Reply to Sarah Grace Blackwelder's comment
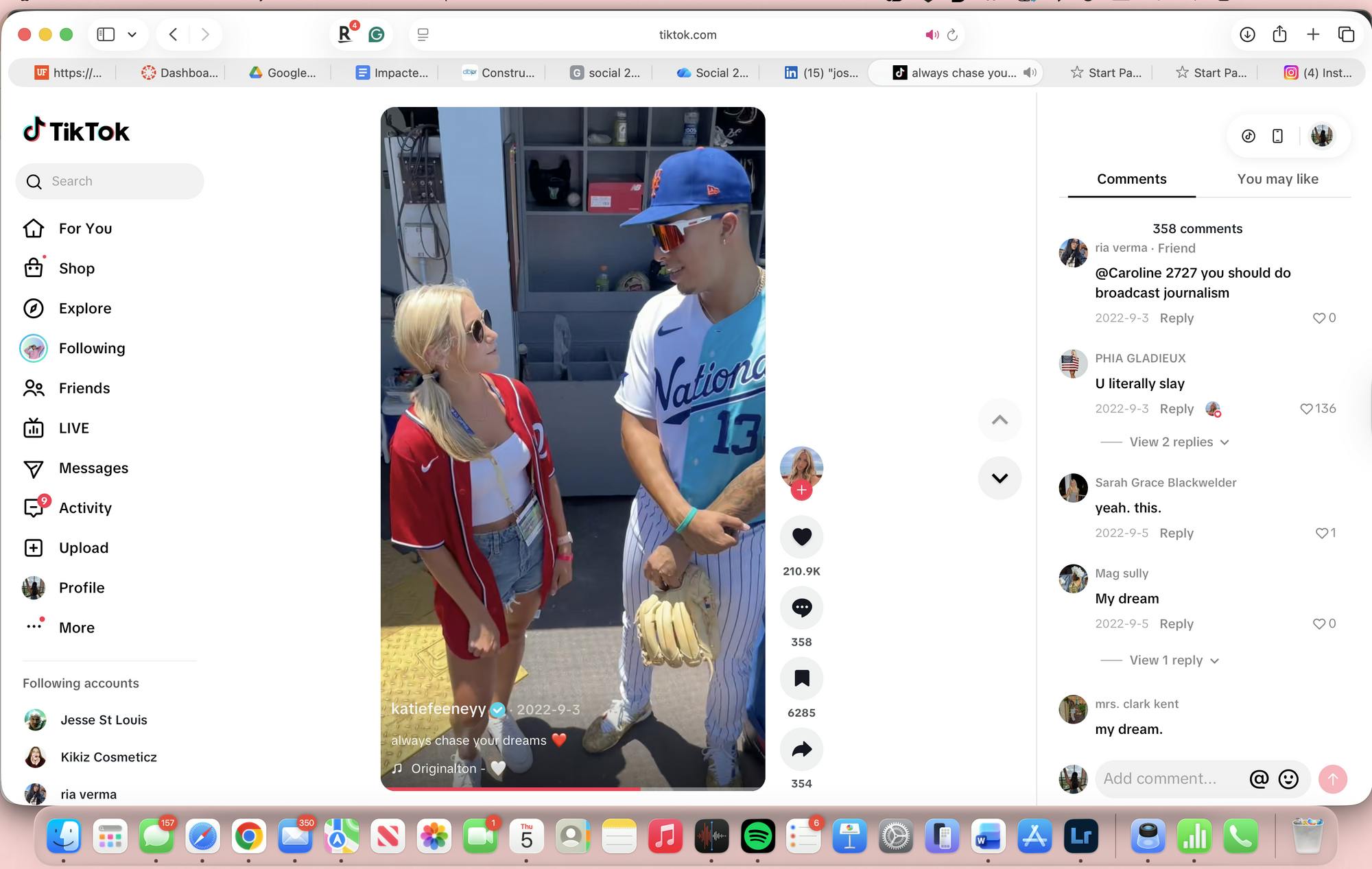Image resolution: width=1372 pixels, height=869 pixels. click(x=1176, y=533)
